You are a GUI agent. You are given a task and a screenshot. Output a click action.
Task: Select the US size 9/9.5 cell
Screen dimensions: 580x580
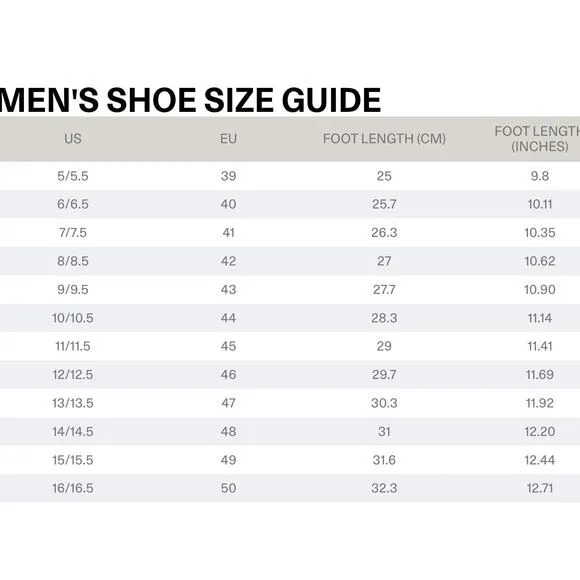(x=73, y=290)
